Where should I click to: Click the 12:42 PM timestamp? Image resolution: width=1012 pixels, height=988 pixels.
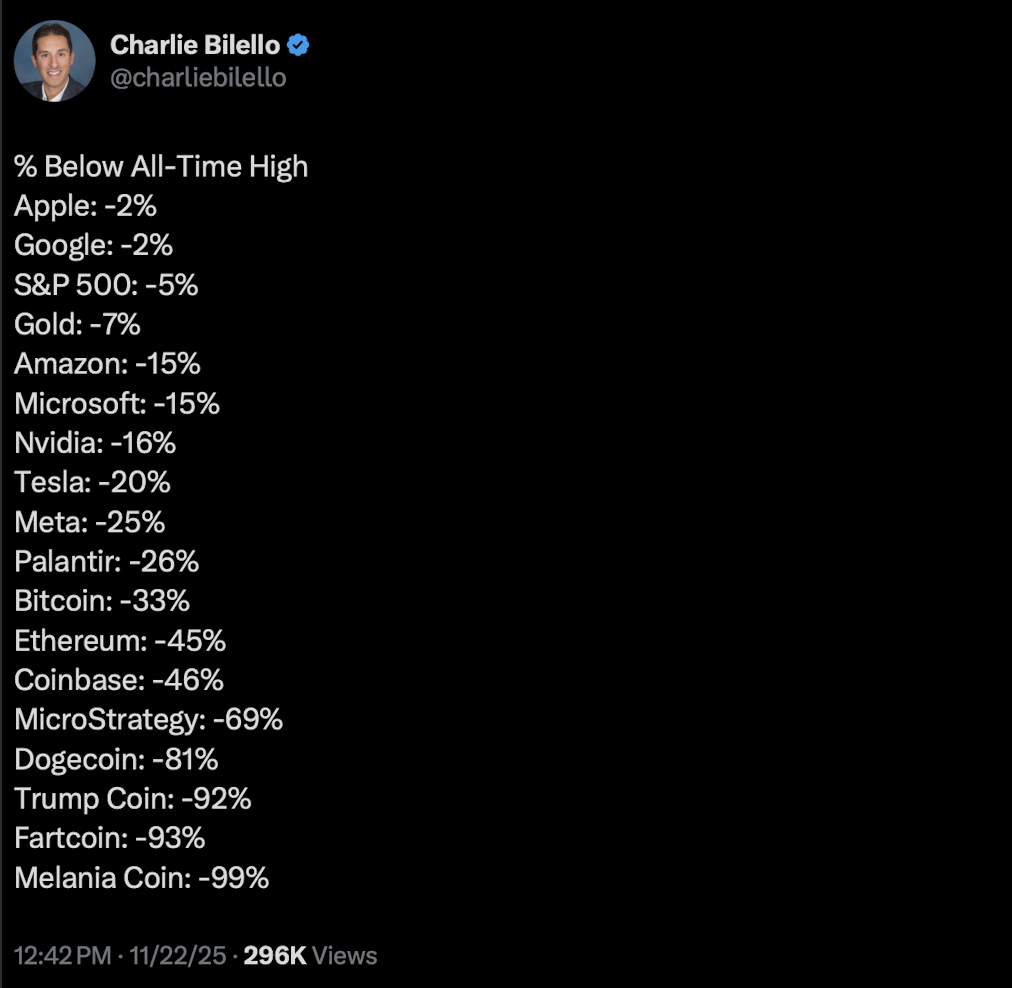click(62, 955)
